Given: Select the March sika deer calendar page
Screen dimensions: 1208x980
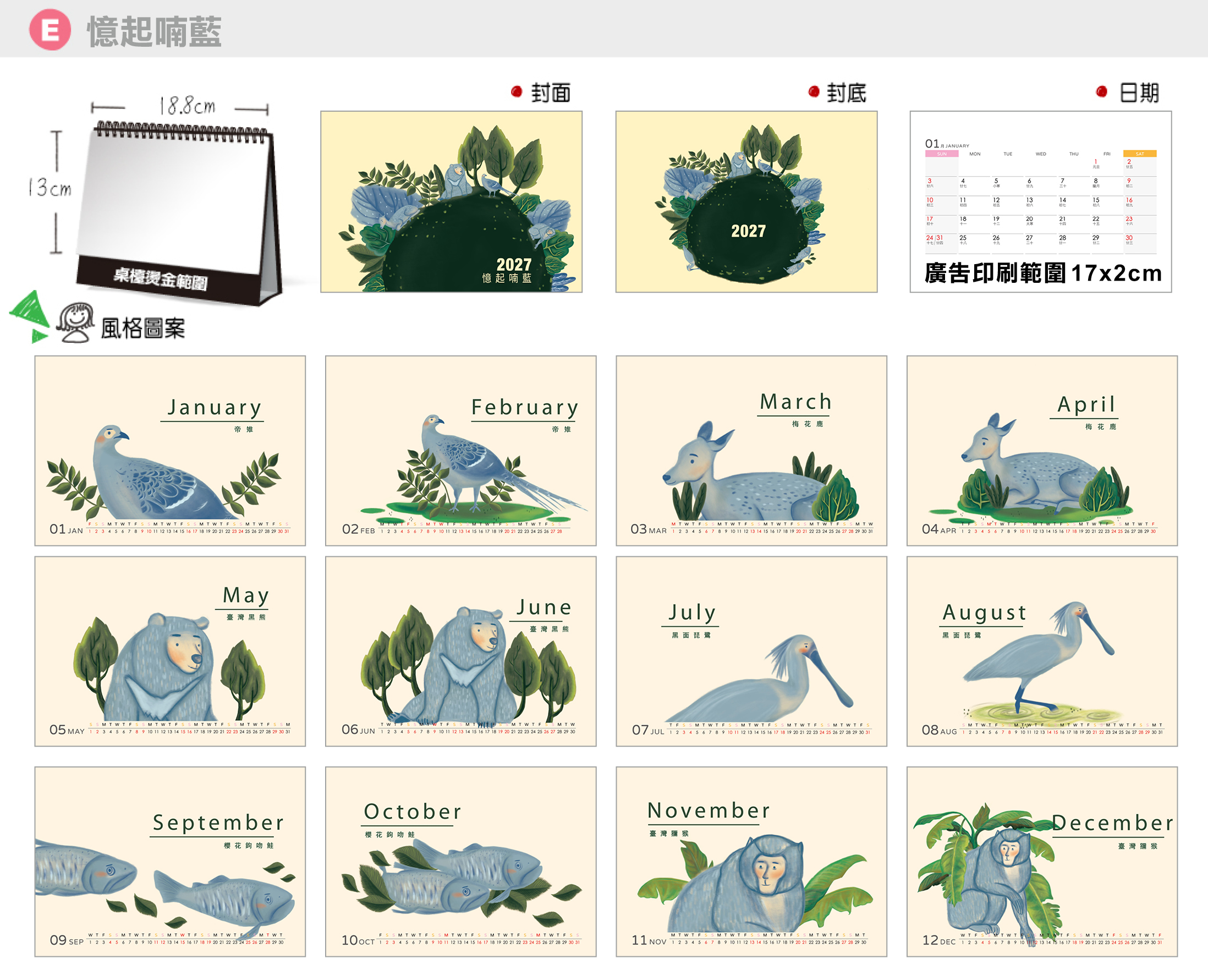Looking at the screenshot, I should coord(751,451).
